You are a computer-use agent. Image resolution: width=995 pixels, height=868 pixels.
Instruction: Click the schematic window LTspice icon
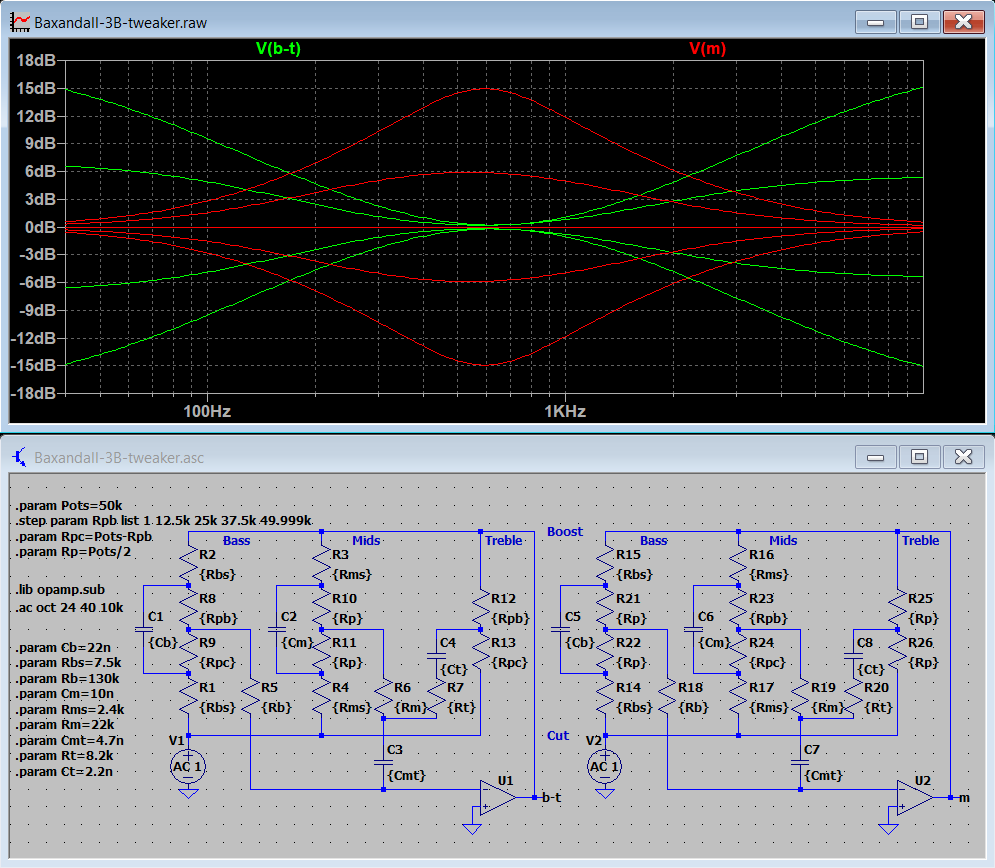[20, 457]
